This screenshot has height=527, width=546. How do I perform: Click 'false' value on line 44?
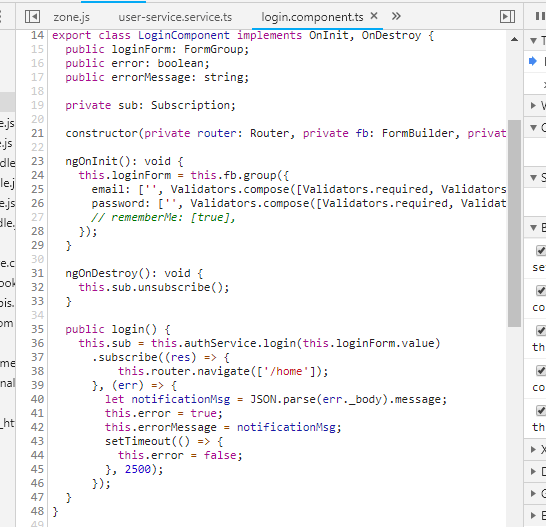pyautogui.click(x=220, y=455)
